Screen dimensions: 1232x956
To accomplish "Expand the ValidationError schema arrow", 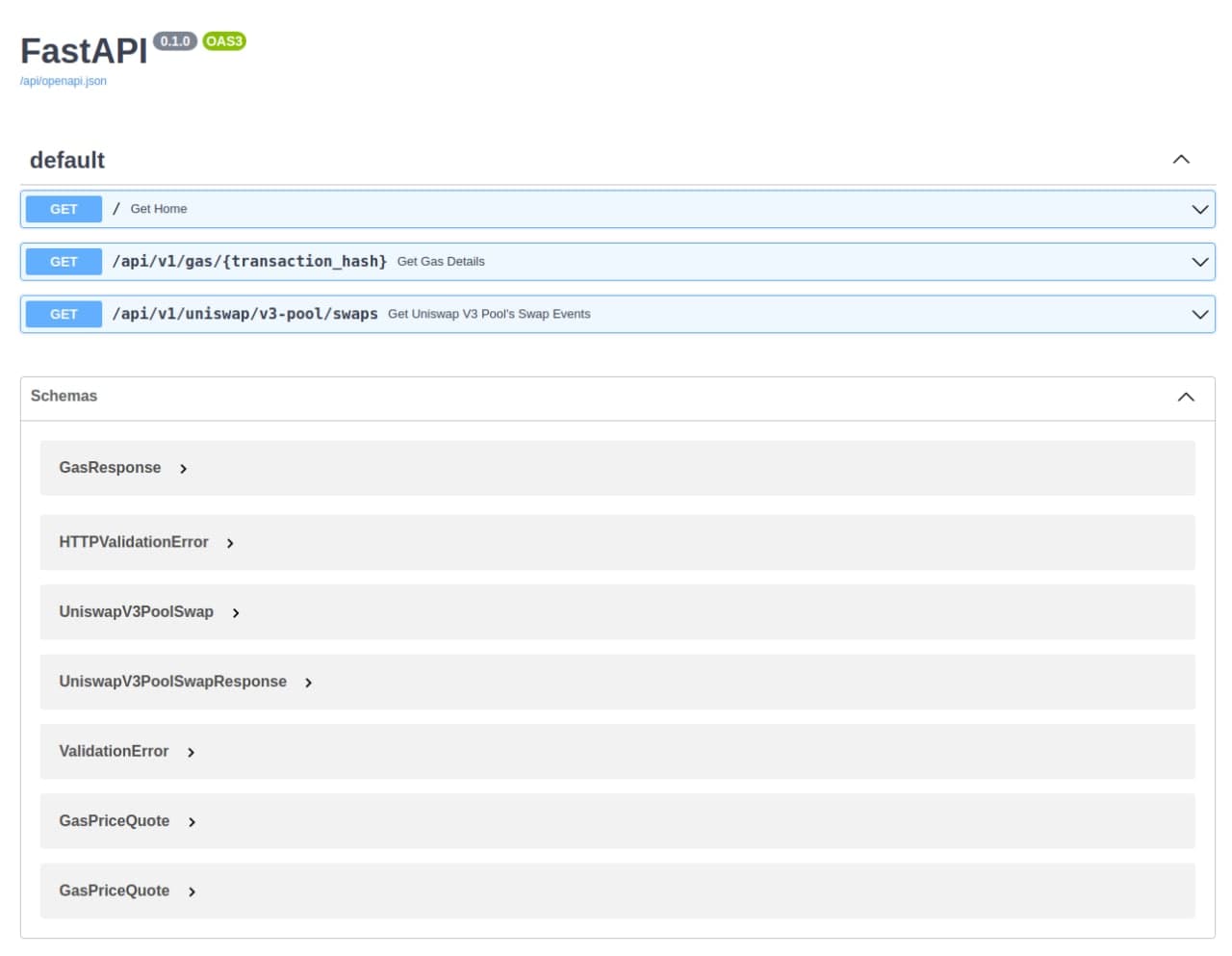I will (x=191, y=753).
